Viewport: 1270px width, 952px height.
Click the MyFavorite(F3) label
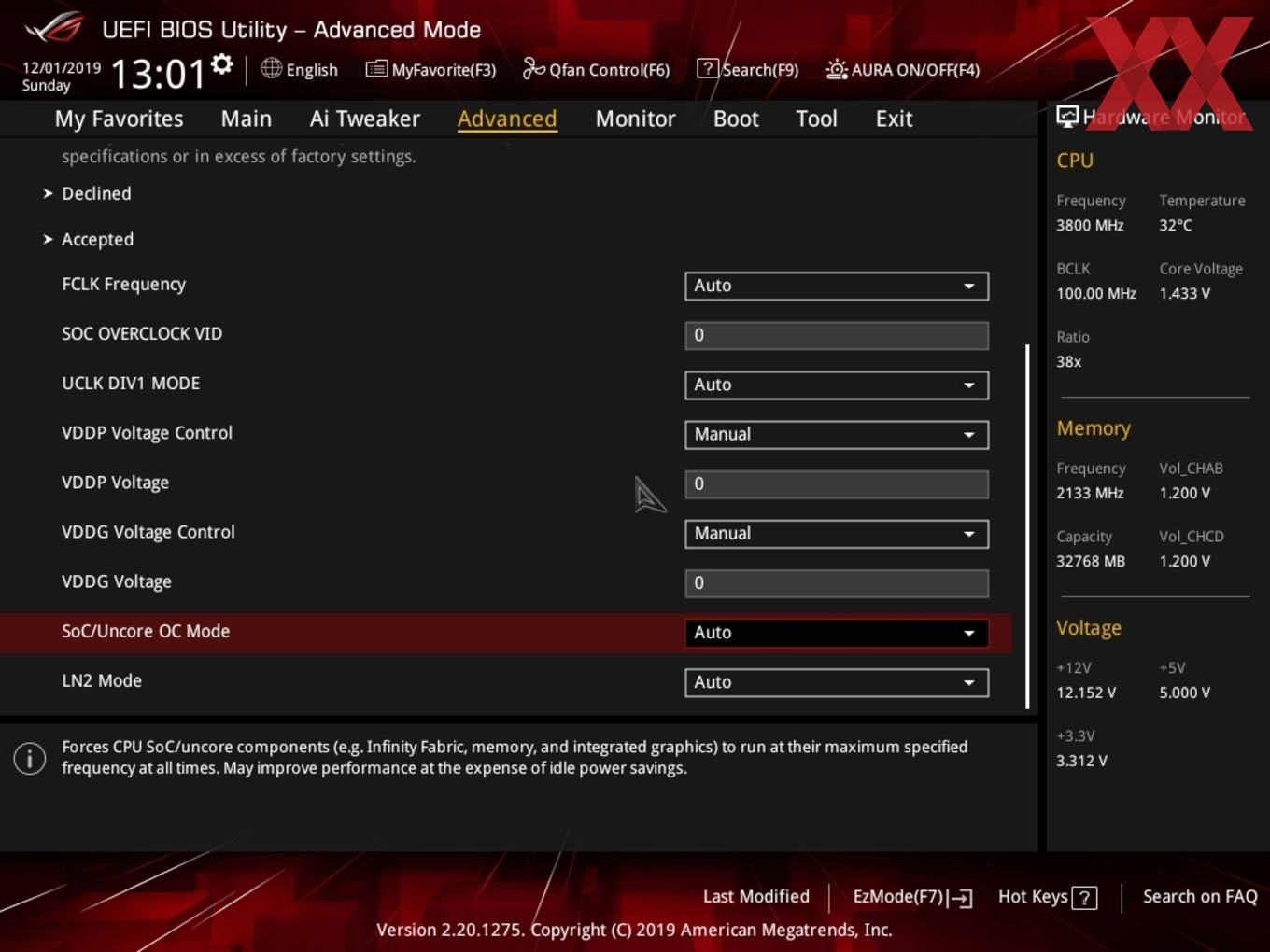[444, 70]
